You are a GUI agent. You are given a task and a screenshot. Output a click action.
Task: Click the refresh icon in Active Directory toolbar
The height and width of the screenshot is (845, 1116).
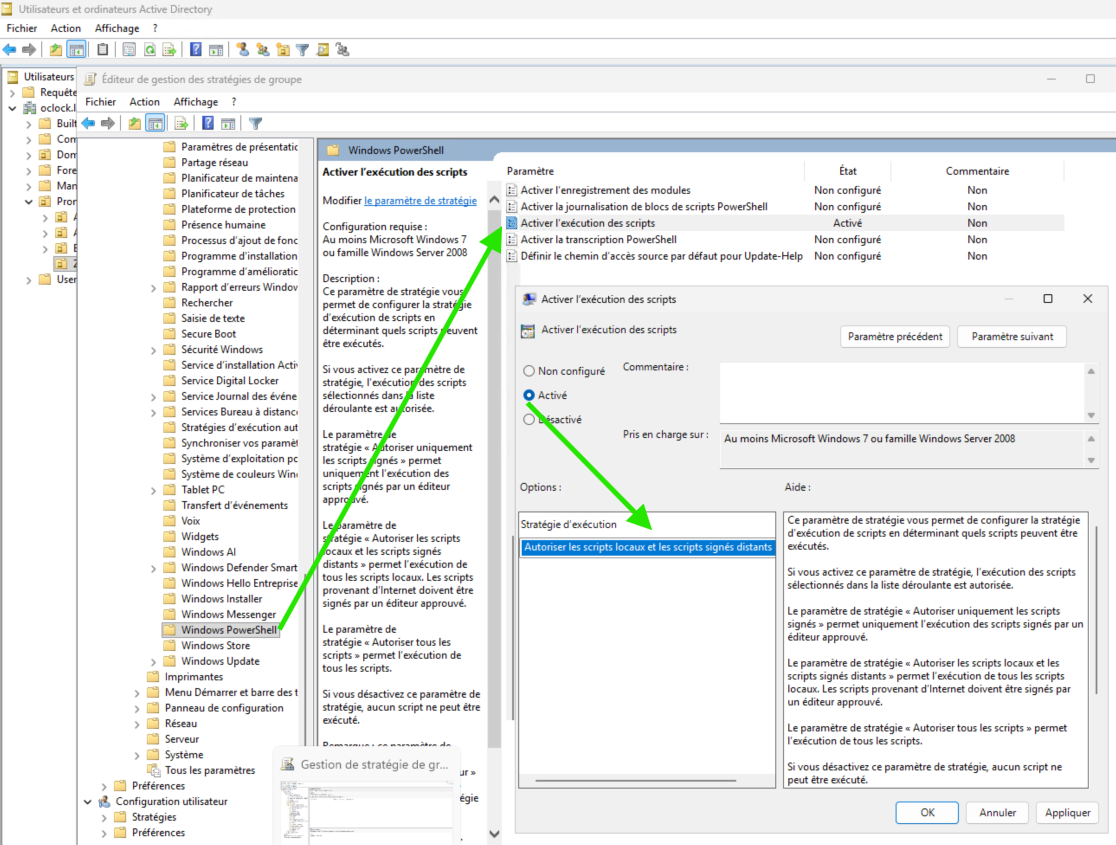tap(150, 49)
